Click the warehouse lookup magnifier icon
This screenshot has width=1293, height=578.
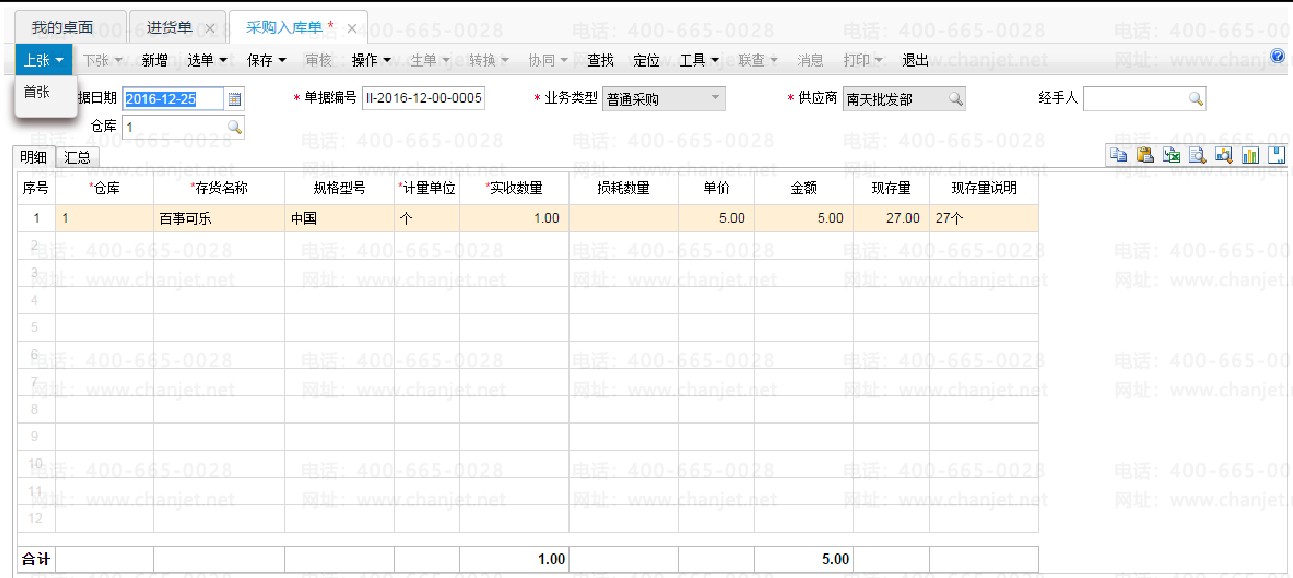[234, 127]
